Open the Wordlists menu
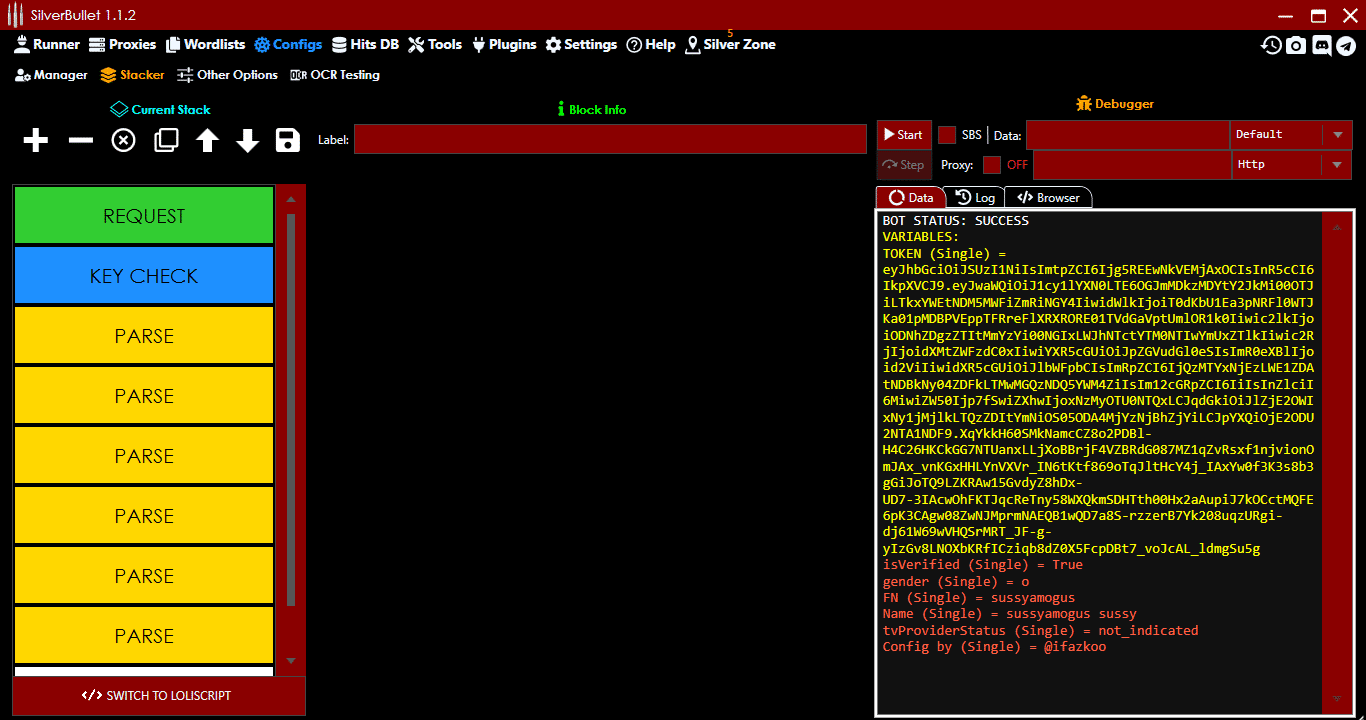Screen dimensions: 1366x720 pos(205,45)
